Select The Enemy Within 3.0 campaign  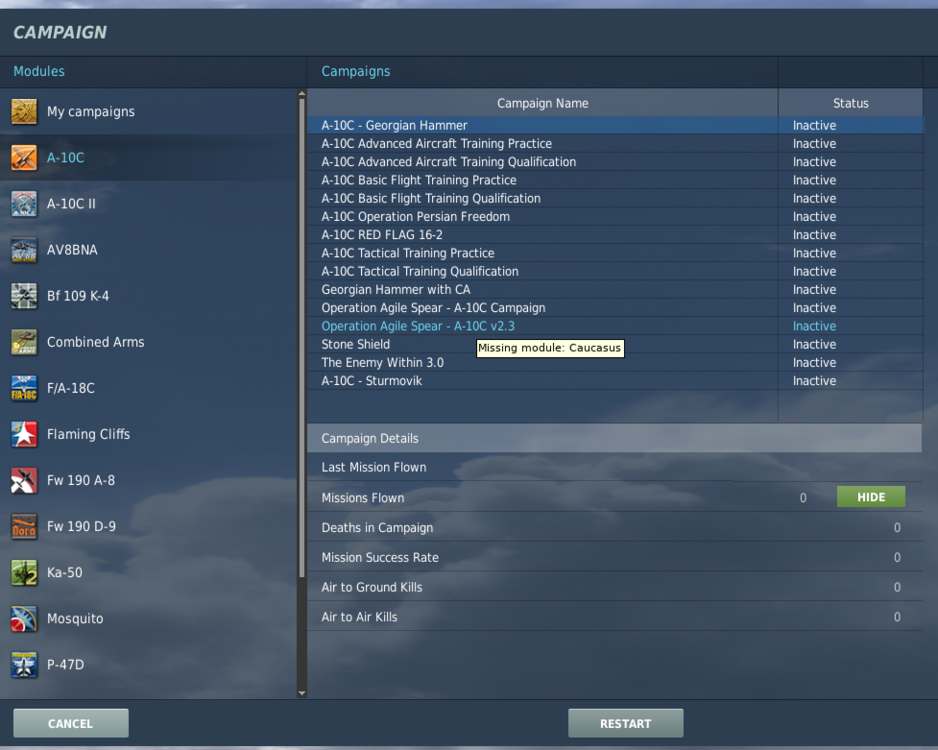click(382, 362)
